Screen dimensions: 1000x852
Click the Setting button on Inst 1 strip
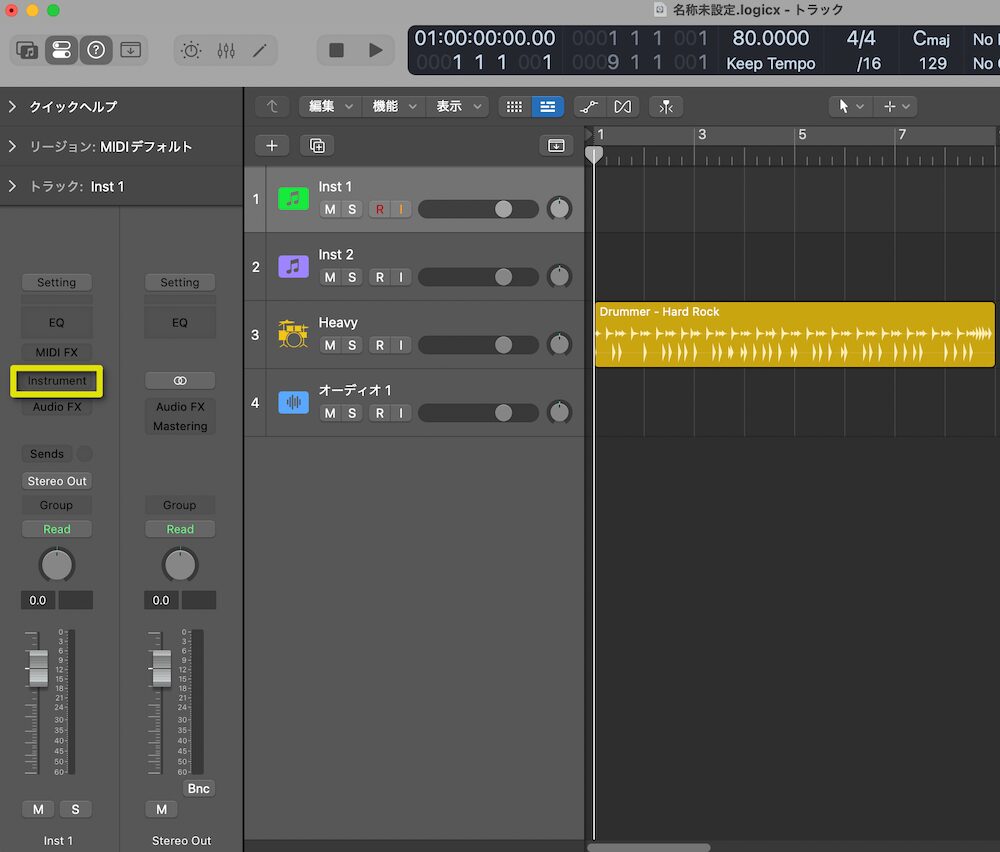(57, 283)
